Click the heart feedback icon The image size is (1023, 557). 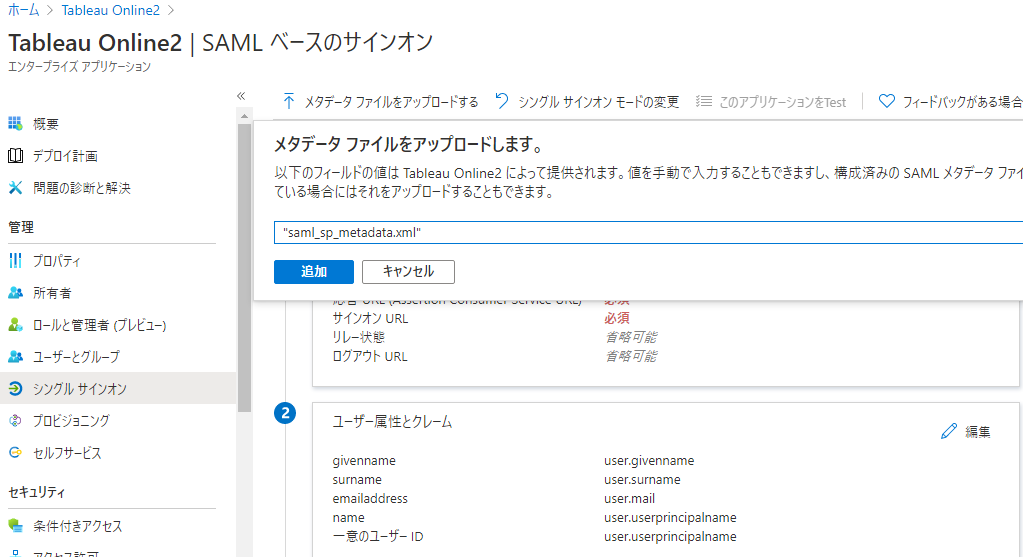[886, 101]
